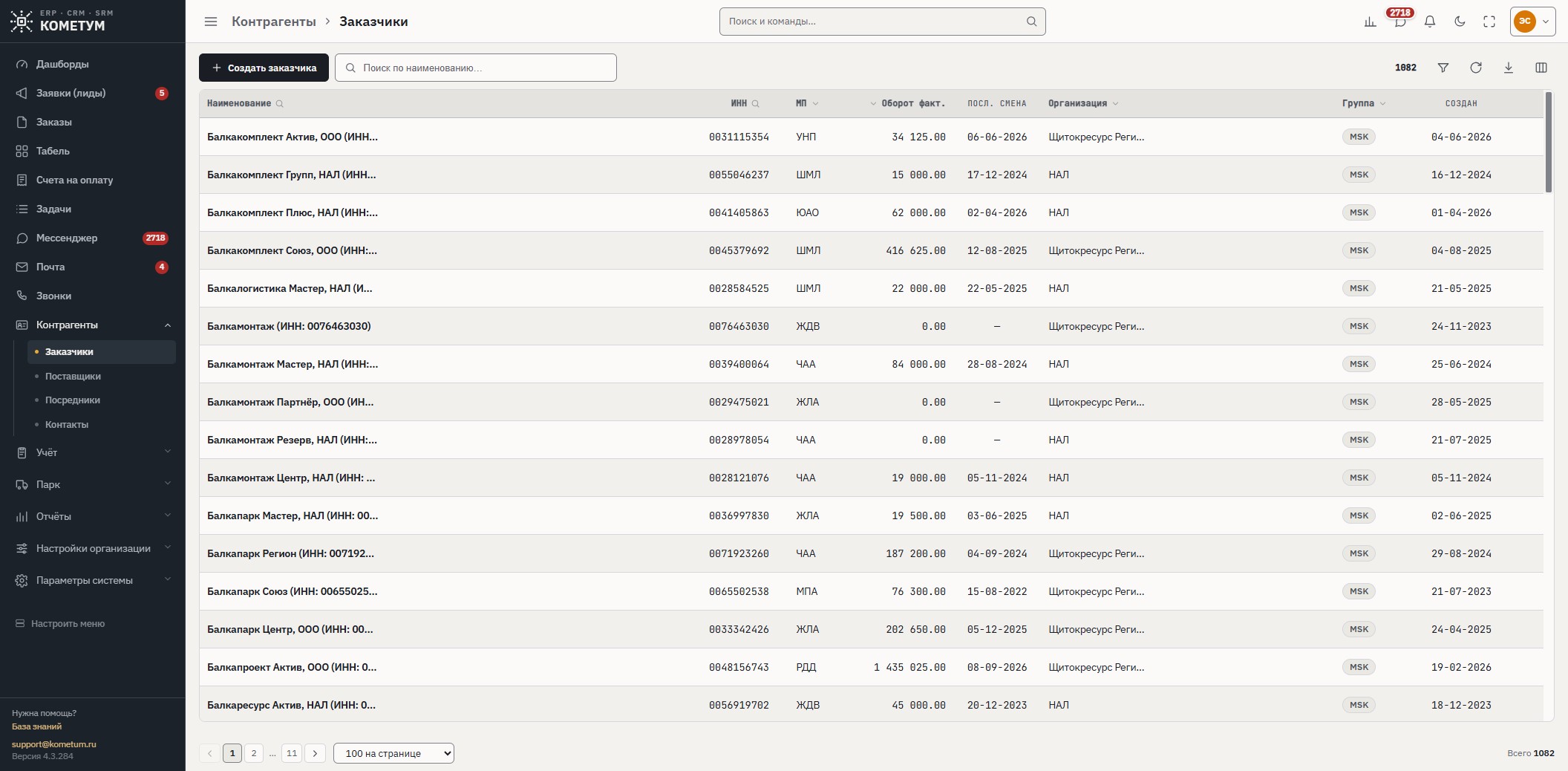Open the notifications bell
The image size is (1568, 771).
(1429, 22)
